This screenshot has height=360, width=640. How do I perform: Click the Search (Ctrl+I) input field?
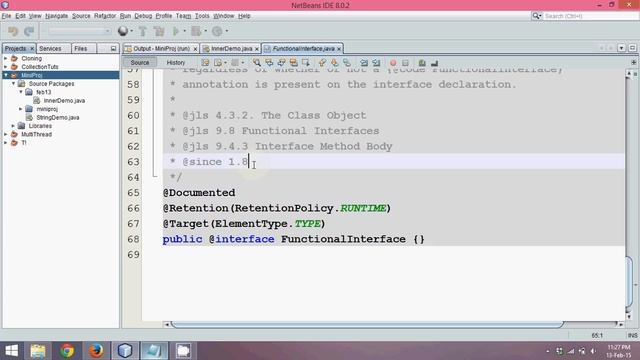click(x=590, y=16)
